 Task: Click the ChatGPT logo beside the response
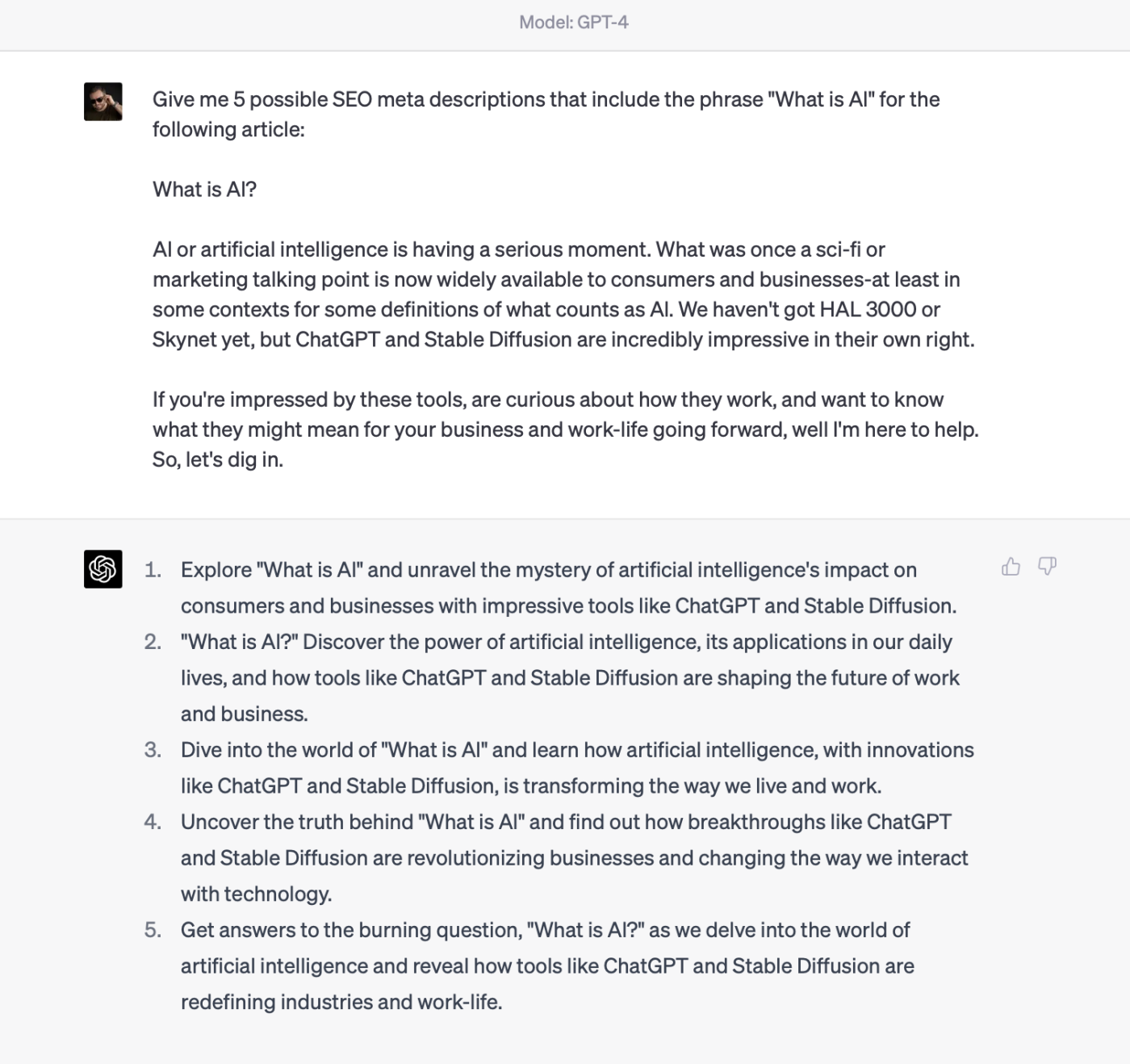(103, 569)
